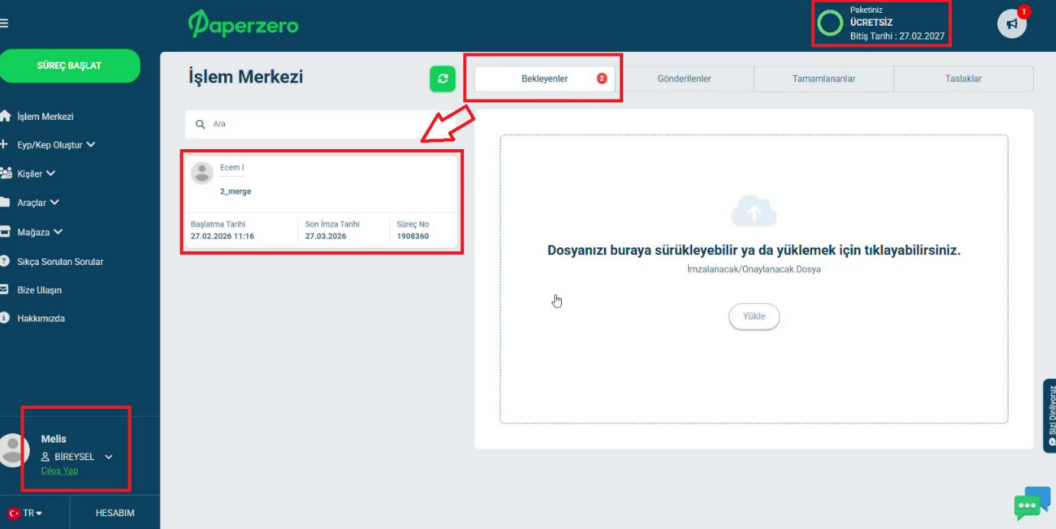This screenshot has width=1056, height=529.
Task: Click the ÜCRETSİZ package info
Action: click(871, 22)
